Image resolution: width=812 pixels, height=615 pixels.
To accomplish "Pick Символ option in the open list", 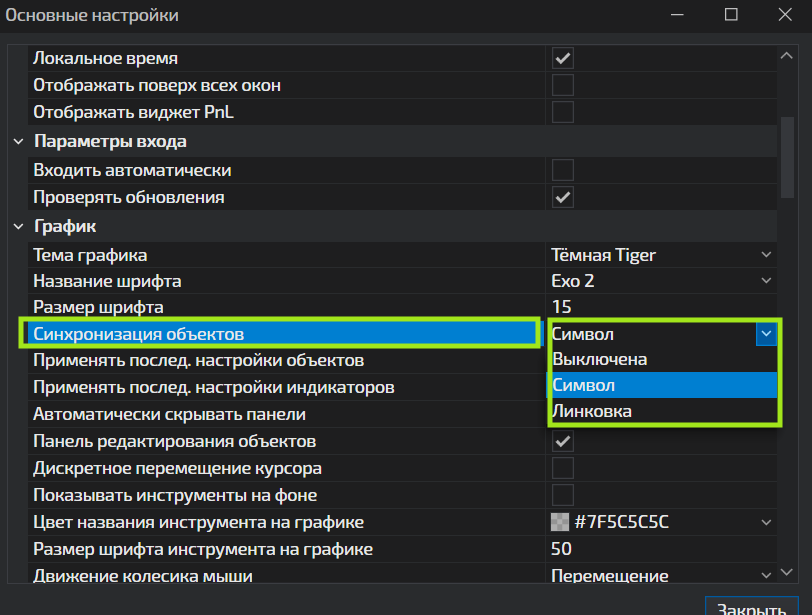I will pos(583,385).
